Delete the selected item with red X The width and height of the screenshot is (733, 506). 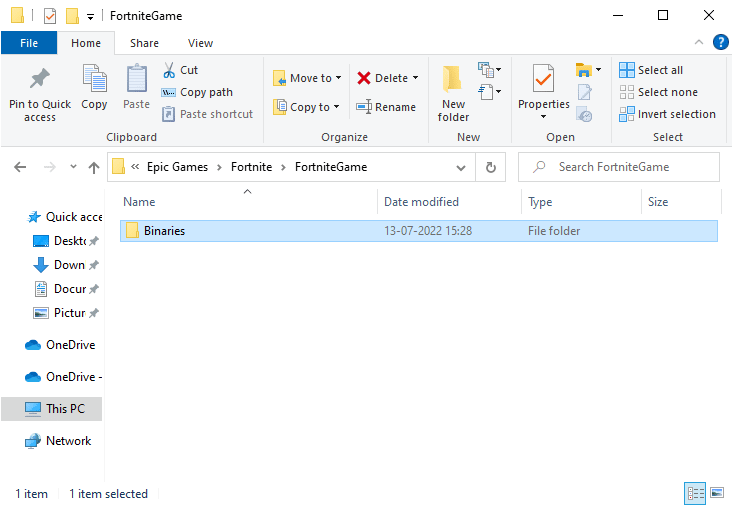(382, 78)
